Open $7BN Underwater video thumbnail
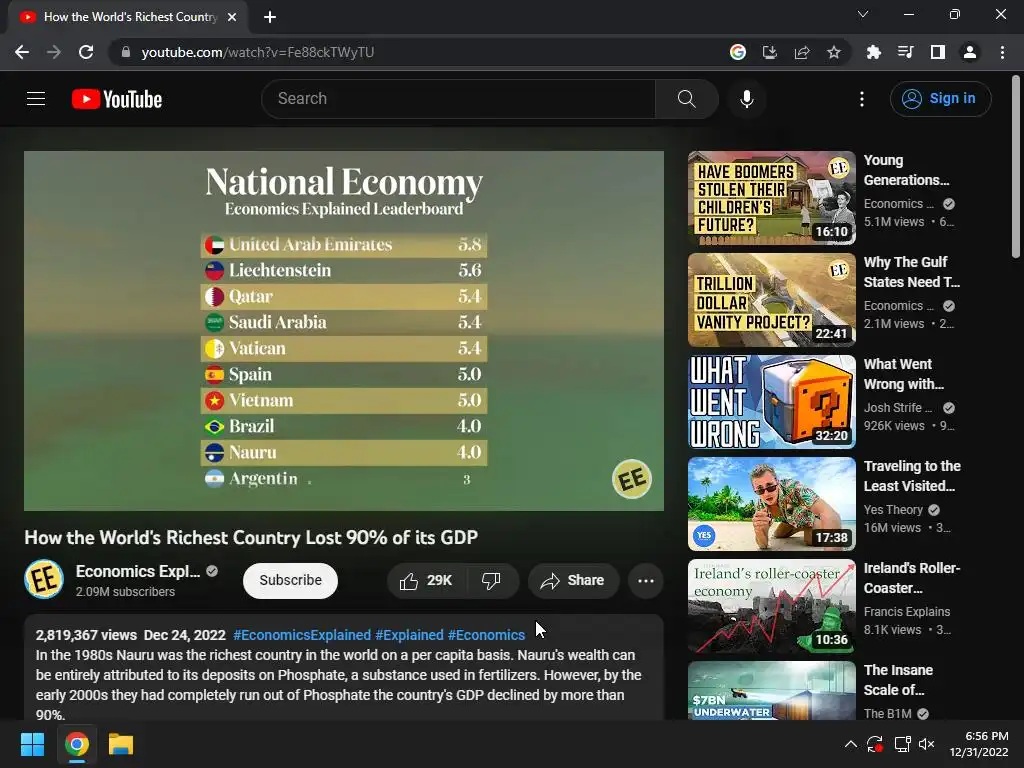Screen dimensions: 1024x768 point(771,690)
